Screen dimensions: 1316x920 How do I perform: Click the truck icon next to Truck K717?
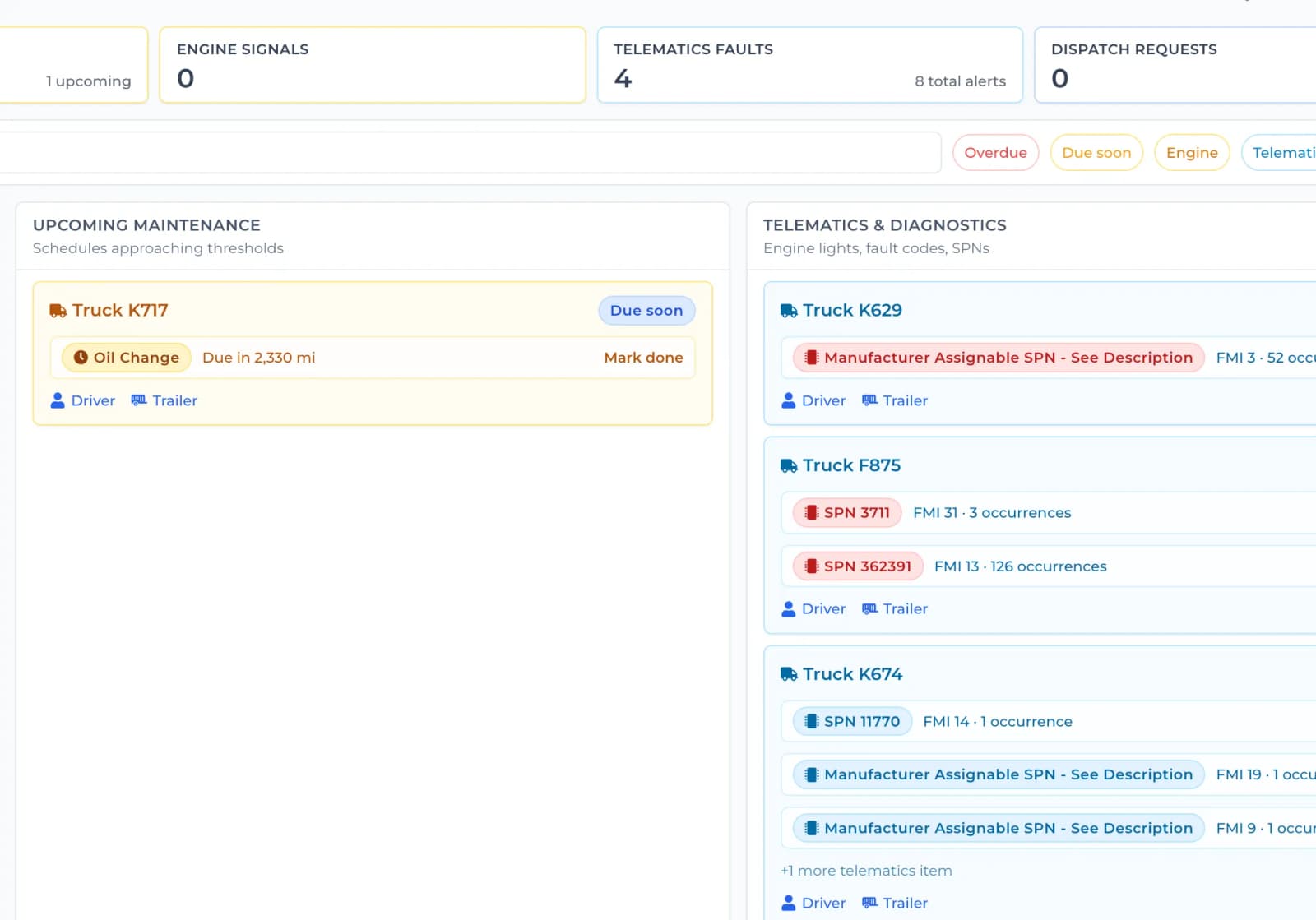(x=56, y=310)
